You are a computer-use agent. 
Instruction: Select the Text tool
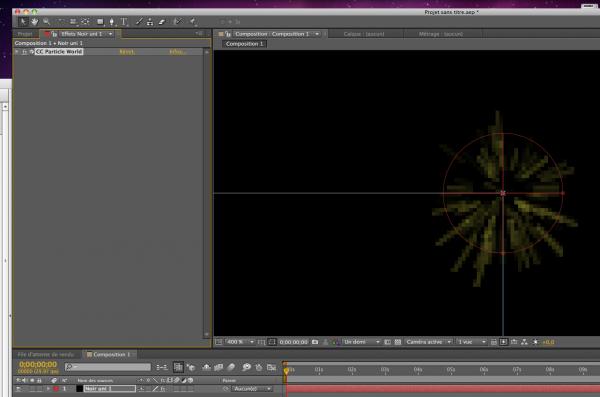124,22
